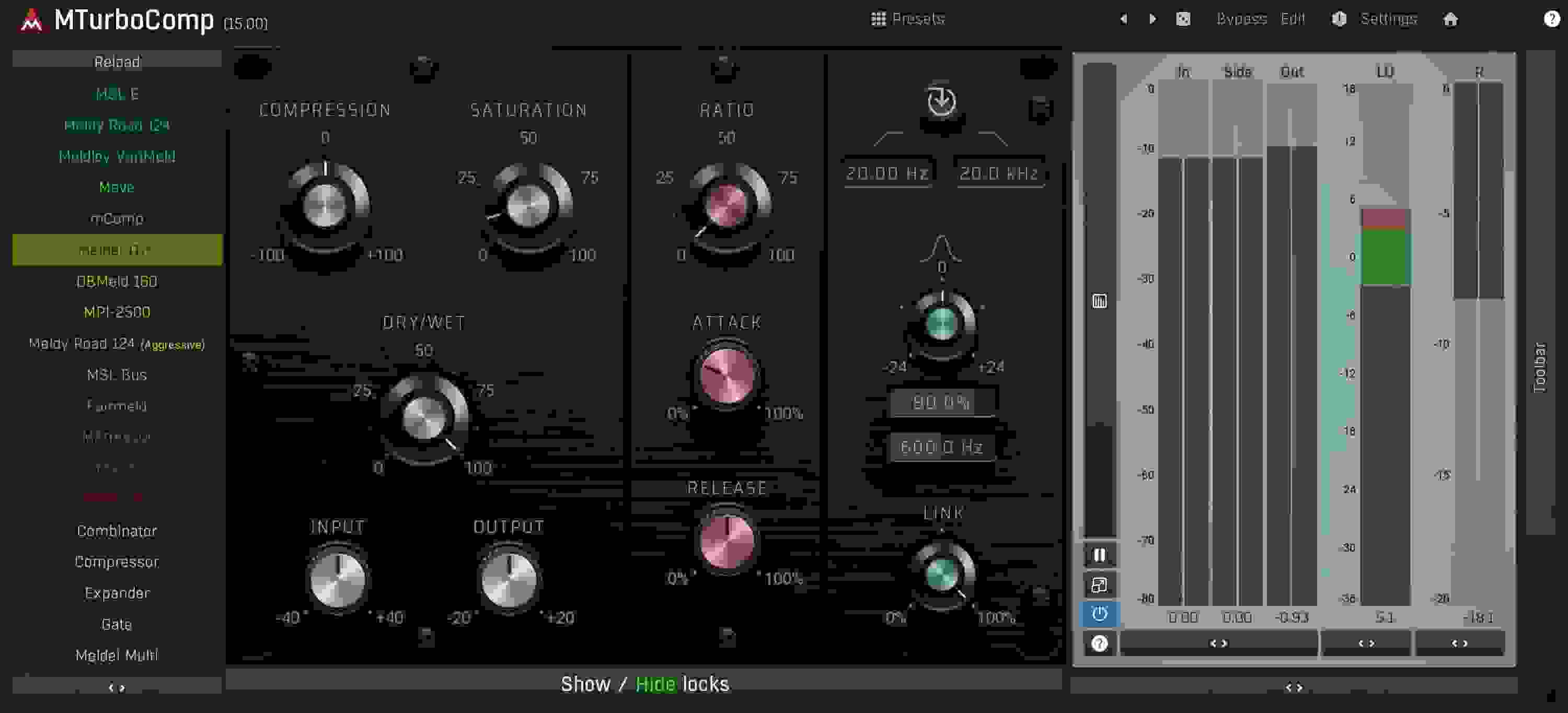Toggle the Bypass control

point(1241,18)
